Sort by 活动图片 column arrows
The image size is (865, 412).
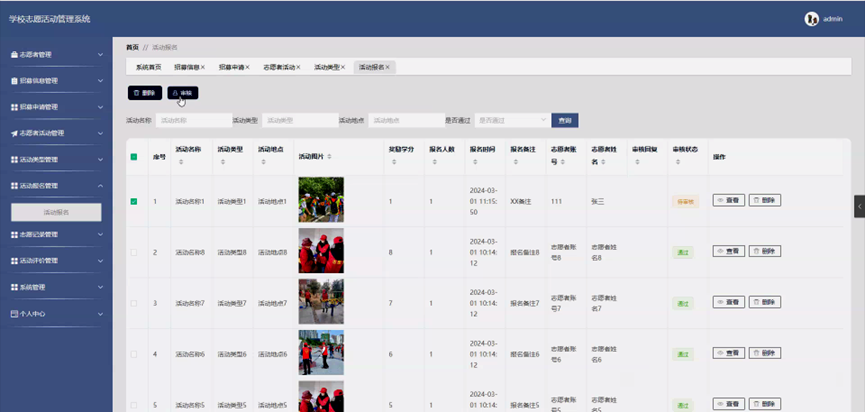329,157
